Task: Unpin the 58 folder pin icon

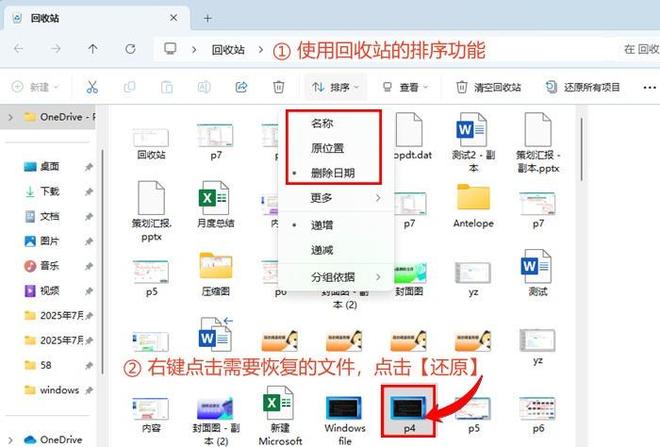Action: click(x=88, y=365)
